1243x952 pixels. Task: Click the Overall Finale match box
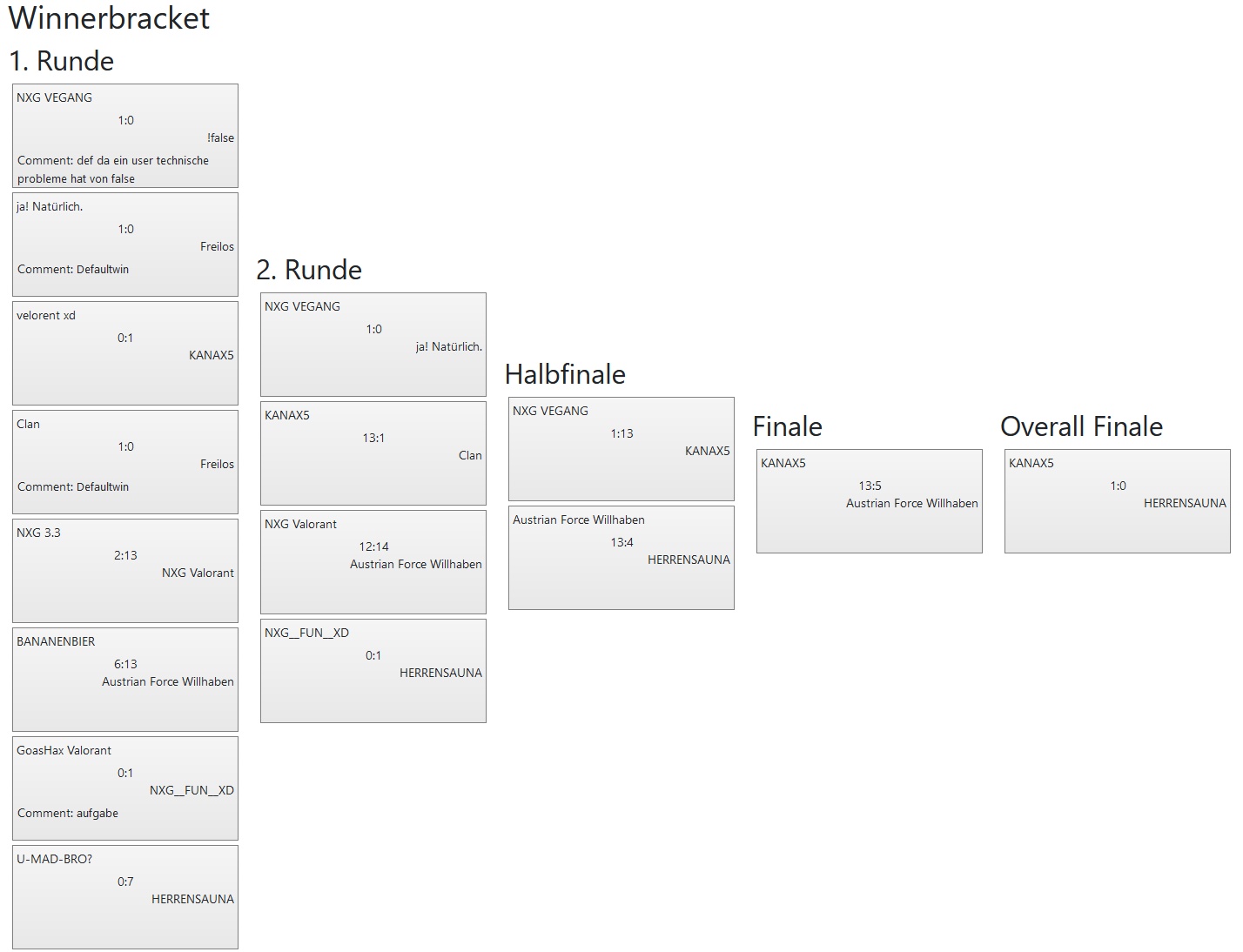click(1117, 501)
